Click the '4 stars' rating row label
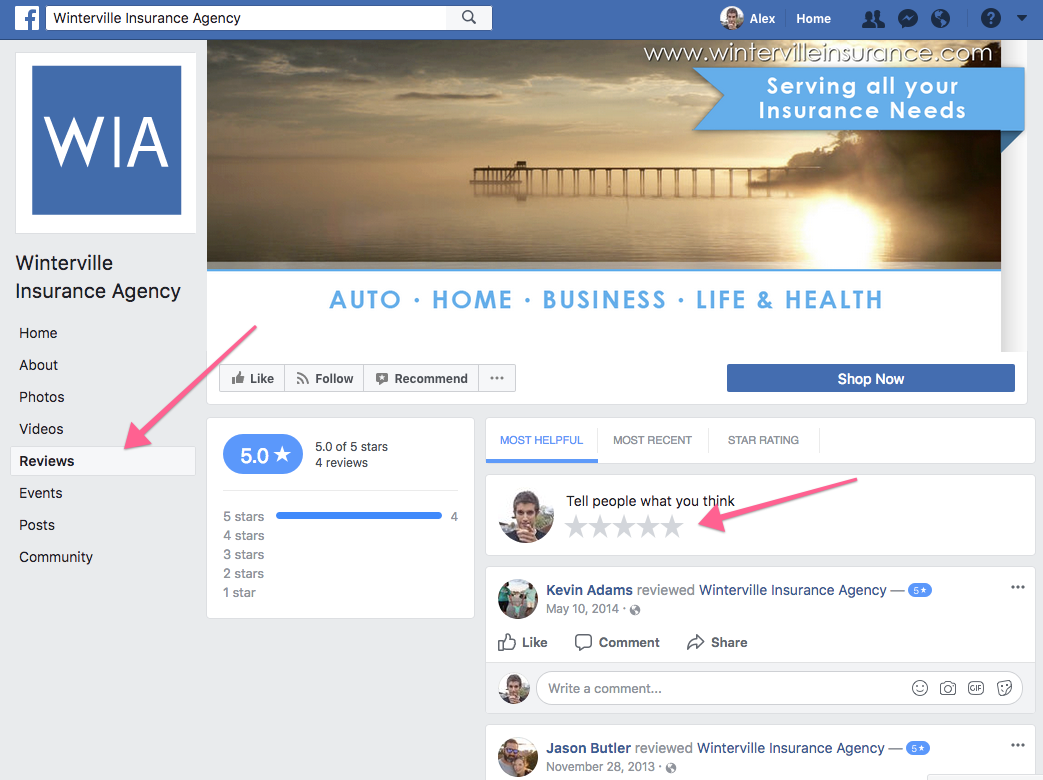The width and height of the screenshot is (1043, 780). point(243,535)
